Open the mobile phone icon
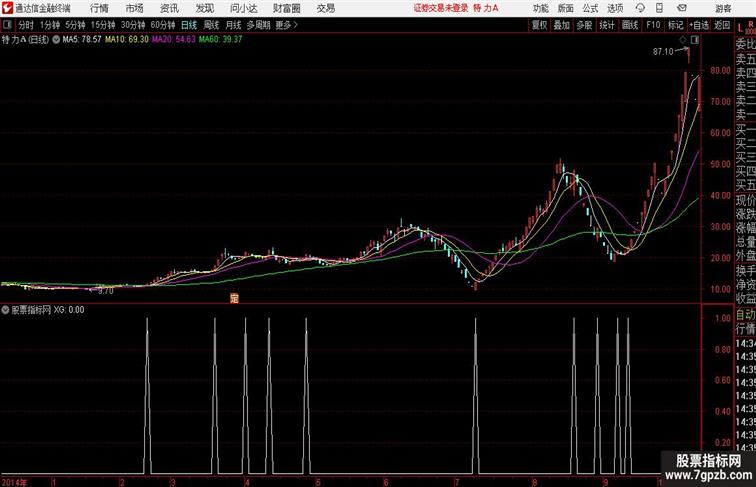 point(659,8)
